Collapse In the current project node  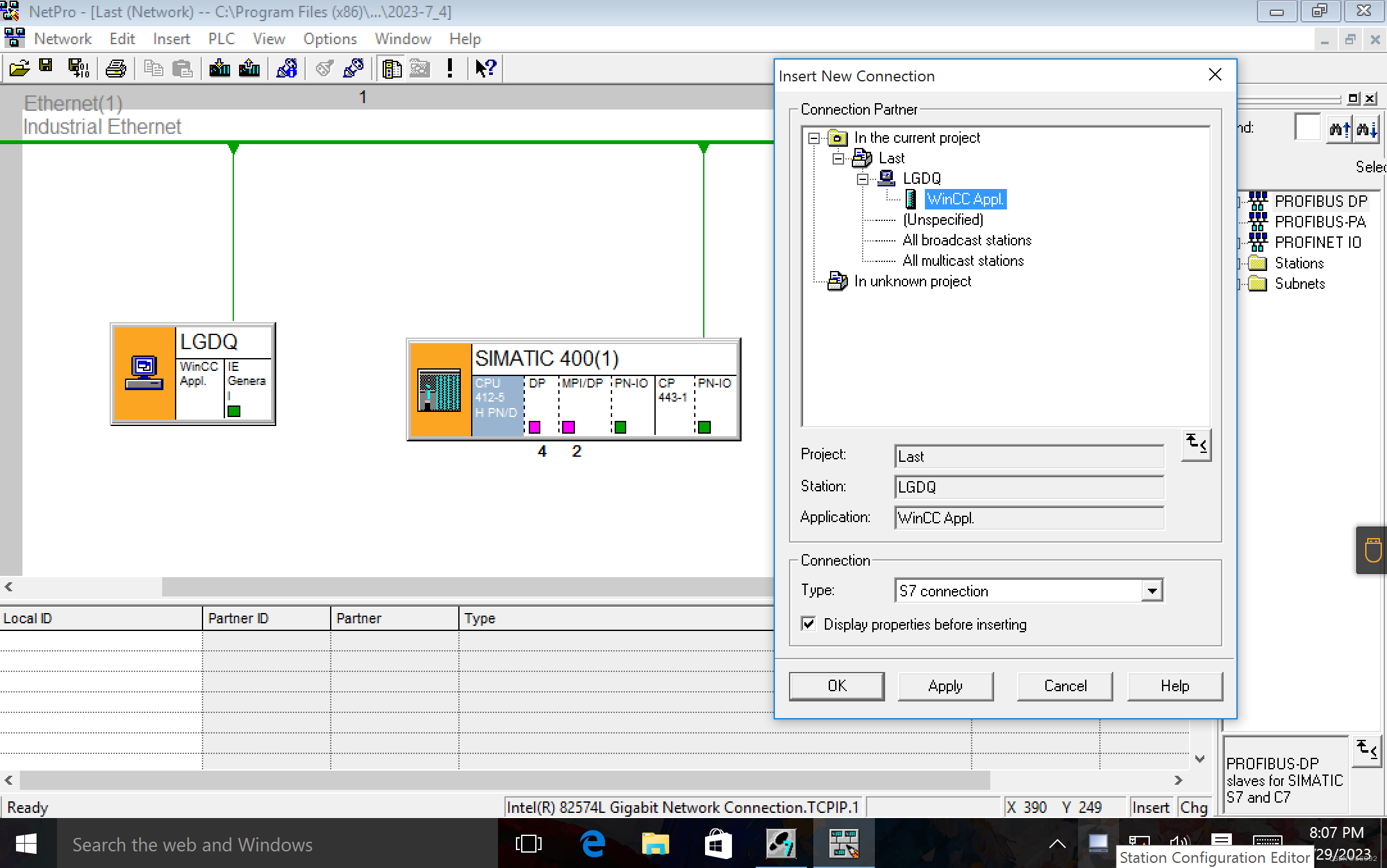pyautogui.click(x=814, y=138)
